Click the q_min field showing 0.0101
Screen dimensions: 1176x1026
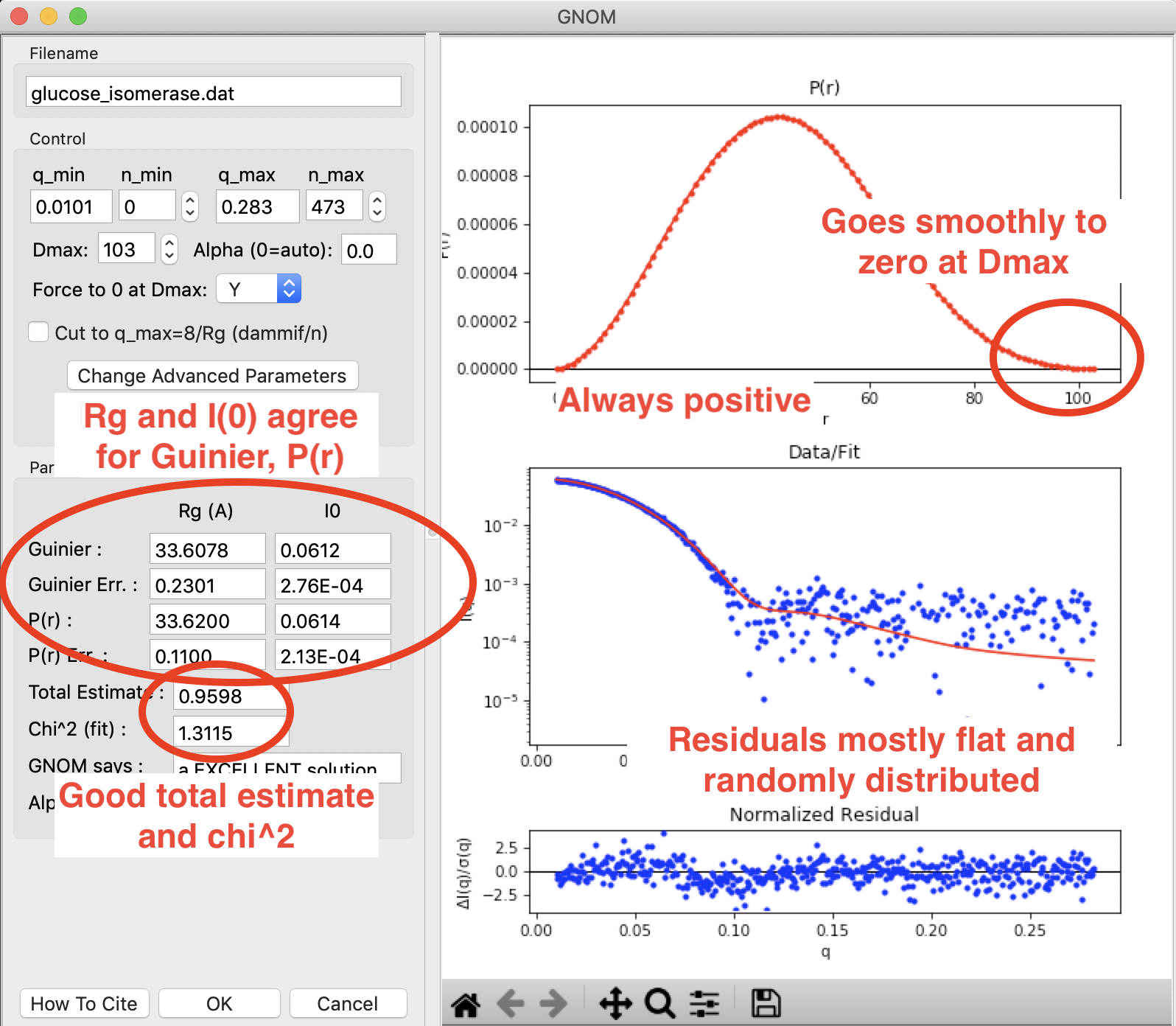point(71,206)
